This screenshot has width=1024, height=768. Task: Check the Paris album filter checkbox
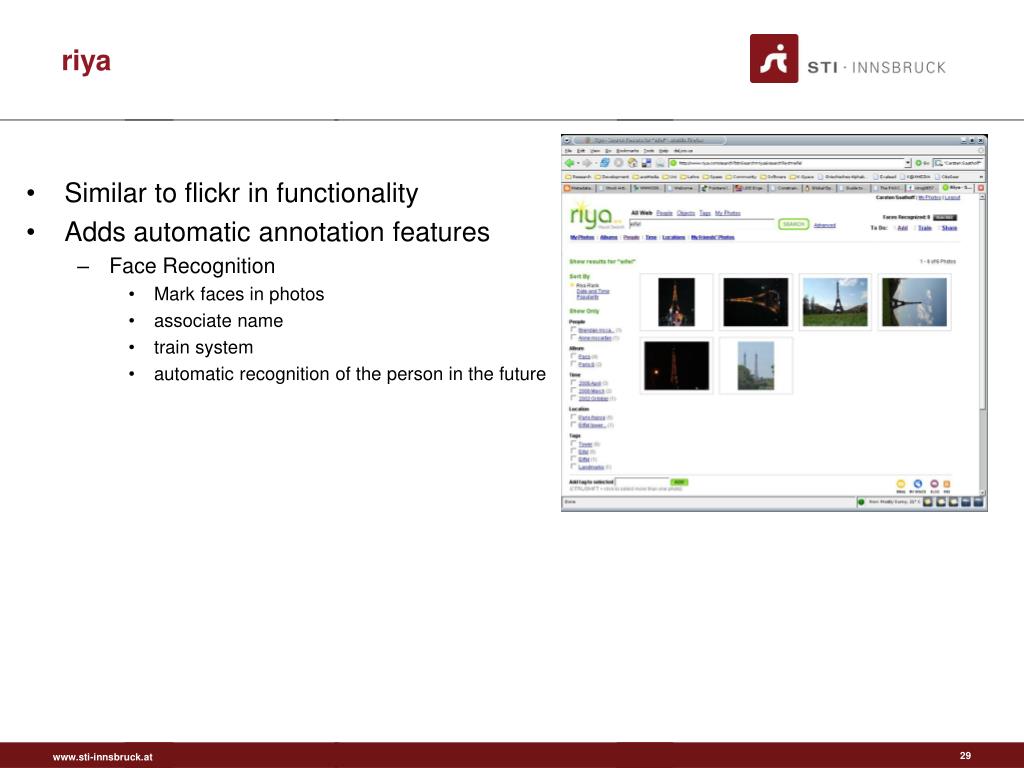click(573, 357)
